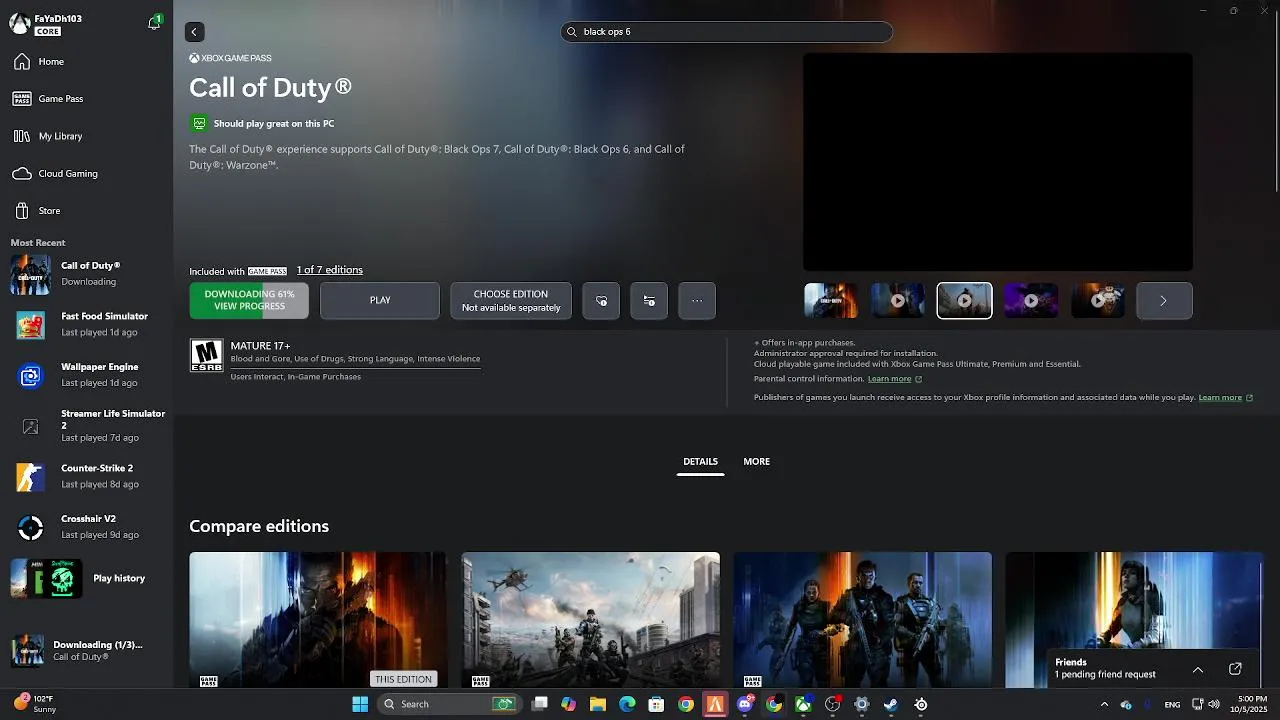1280x720 pixels.
Task: Open Microsoft Edge from the taskbar
Action: click(627, 704)
